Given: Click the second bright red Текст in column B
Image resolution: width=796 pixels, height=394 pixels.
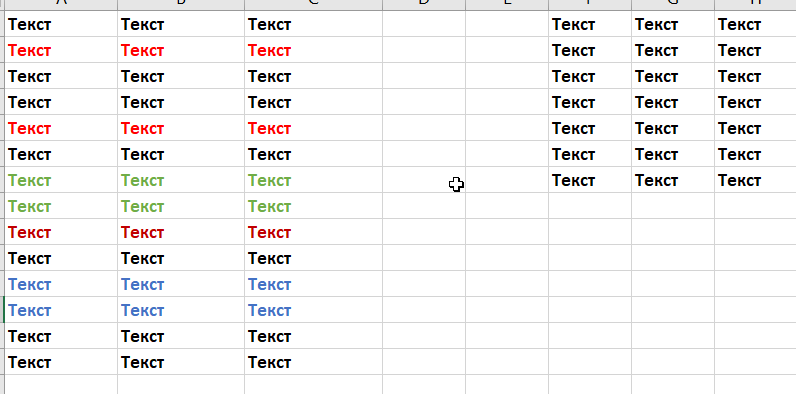Looking at the screenshot, I should click(x=181, y=128).
